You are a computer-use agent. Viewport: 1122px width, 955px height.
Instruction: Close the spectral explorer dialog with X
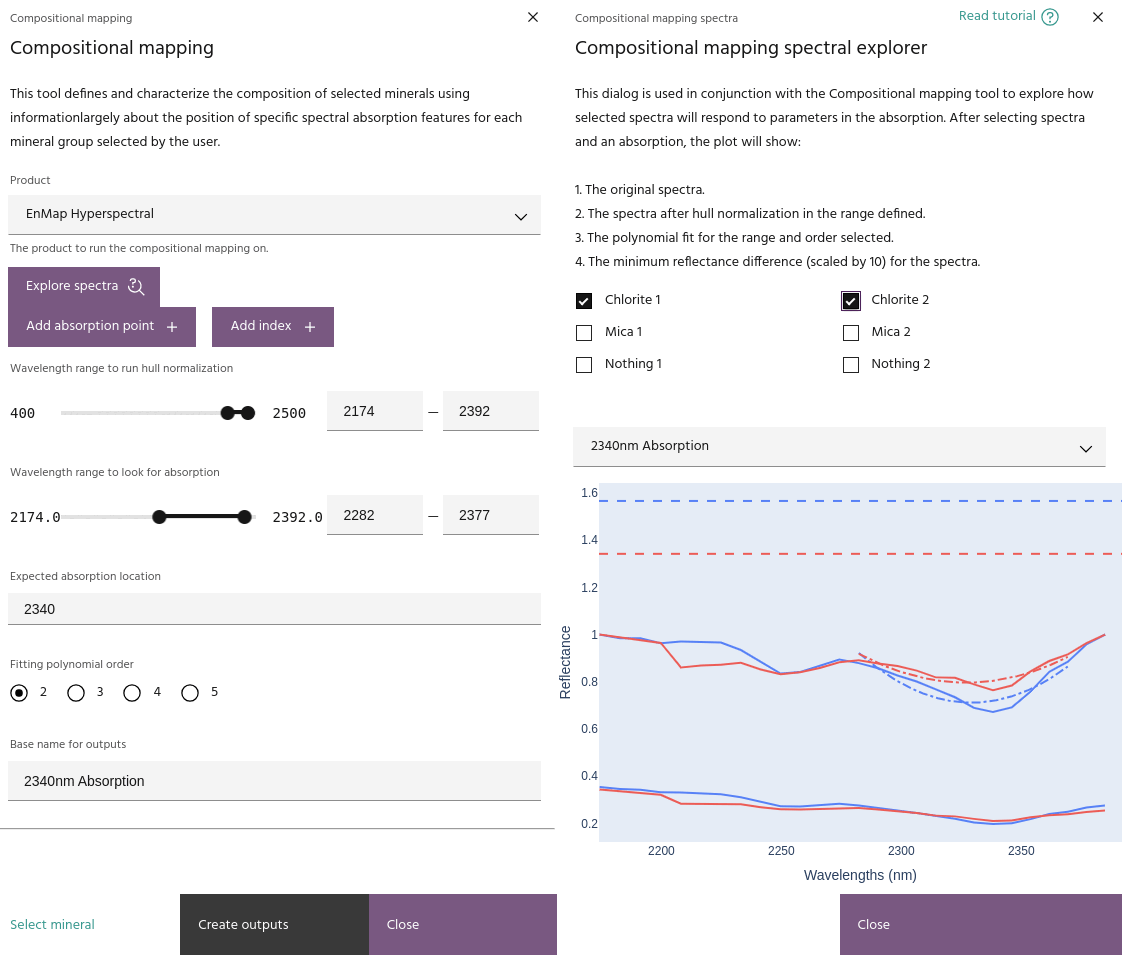point(1098,17)
